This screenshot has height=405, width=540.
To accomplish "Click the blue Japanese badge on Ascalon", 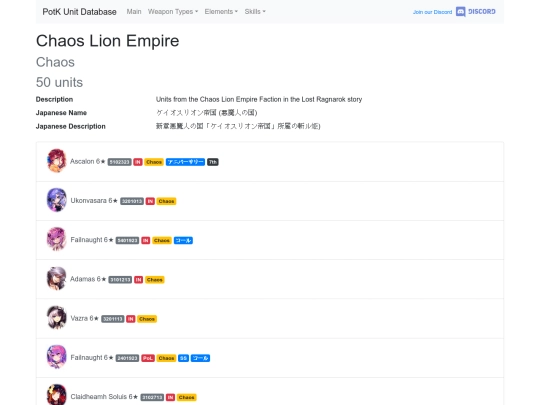I will (x=185, y=162).
